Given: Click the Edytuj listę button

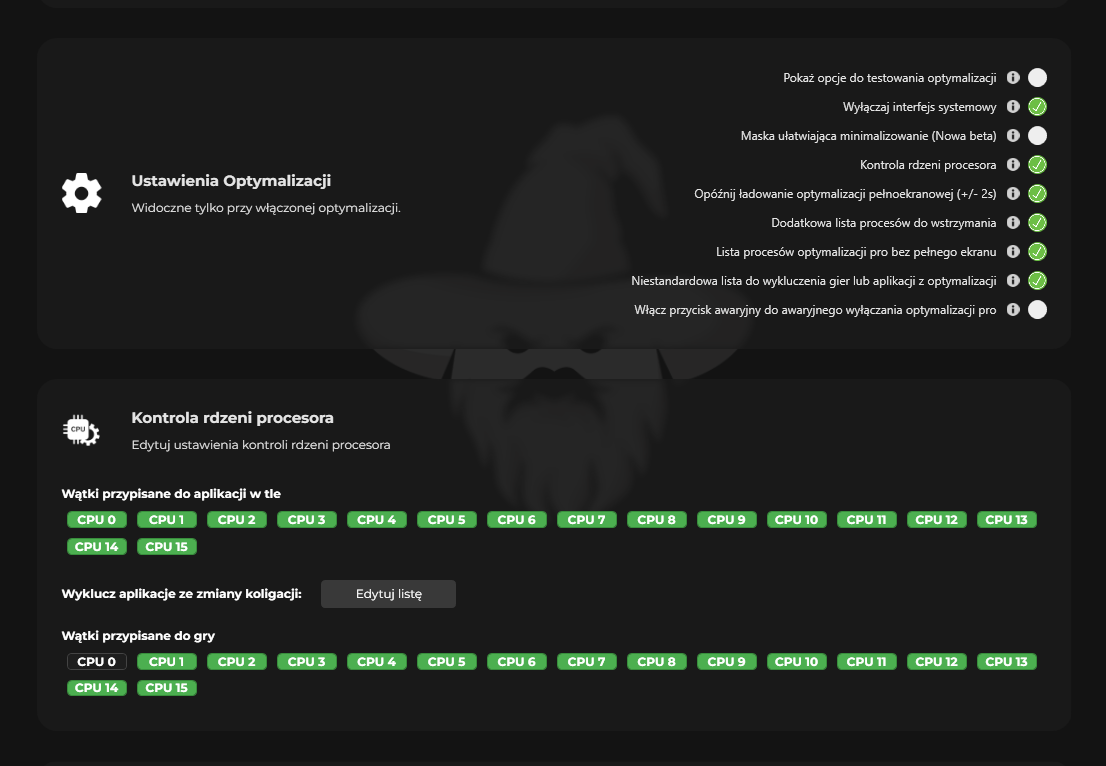Looking at the screenshot, I should (388, 594).
